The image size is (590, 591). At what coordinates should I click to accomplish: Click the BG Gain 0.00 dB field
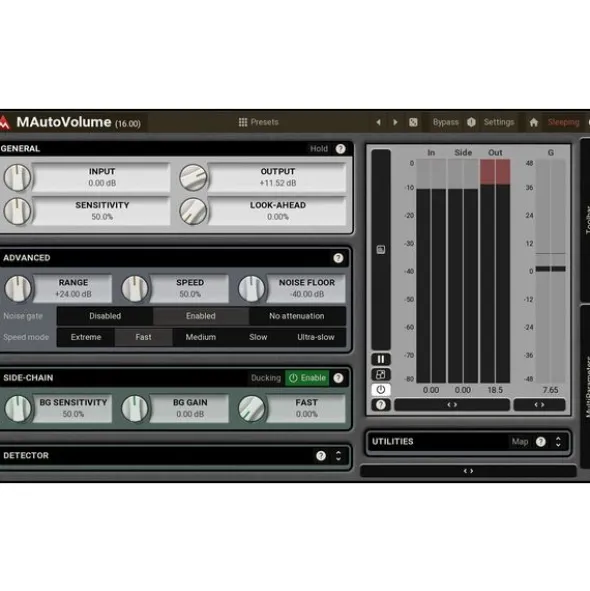click(190, 409)
